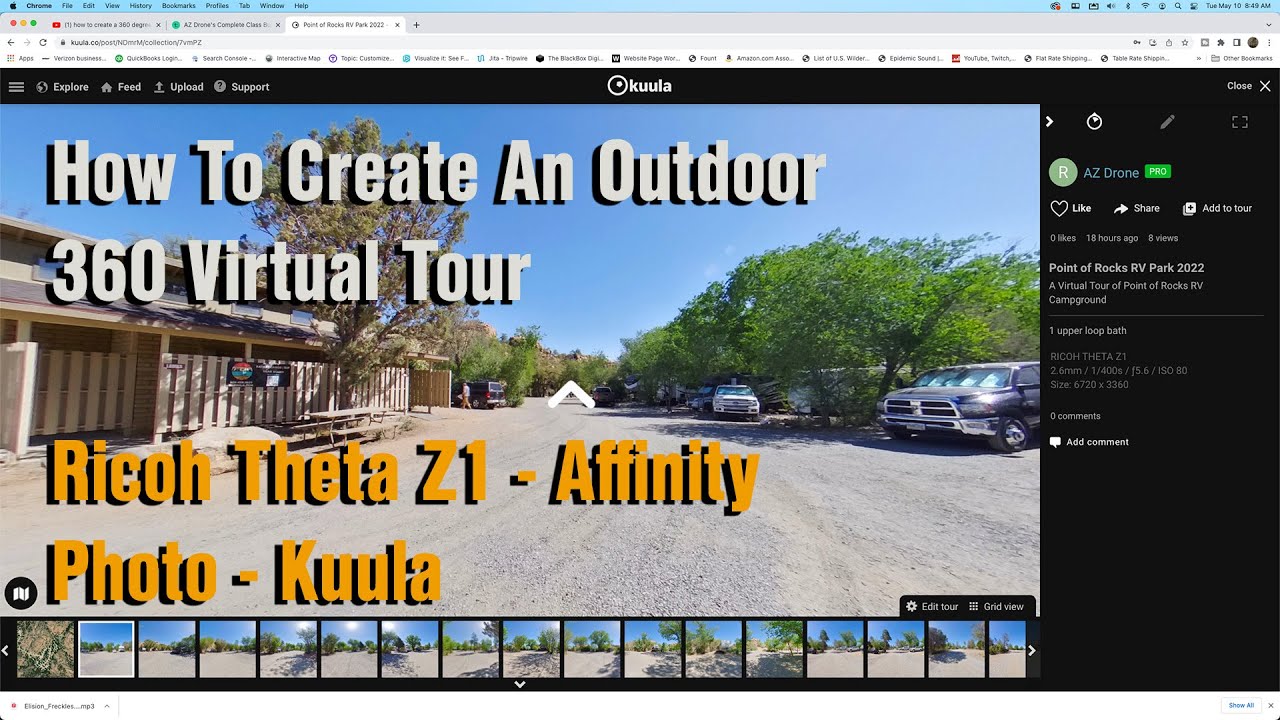This screenshot has height=720, width=1280.
Task: Click forward navigation arrow hotspot in panorama
Action: pyautogui.click(x=571, y=395)
